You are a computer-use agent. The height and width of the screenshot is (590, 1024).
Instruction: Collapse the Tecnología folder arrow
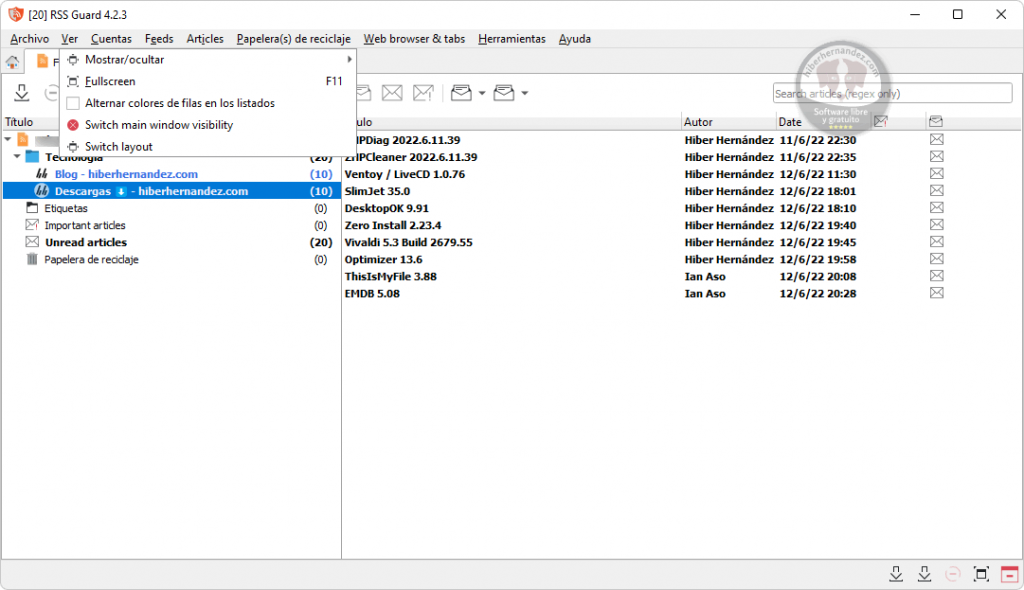point(17,157)
